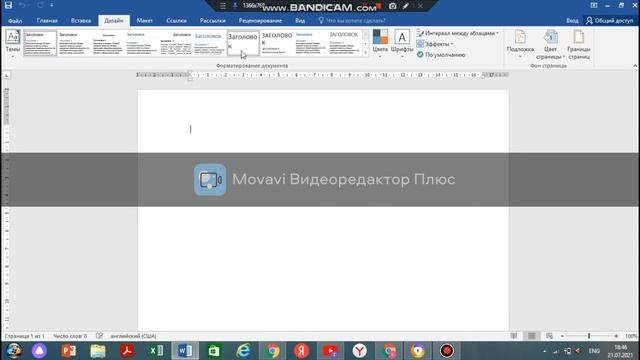The width and height of the screenshot is (640, 360).
Task: Switch to Read Mode view
Action: coord(513,336)
